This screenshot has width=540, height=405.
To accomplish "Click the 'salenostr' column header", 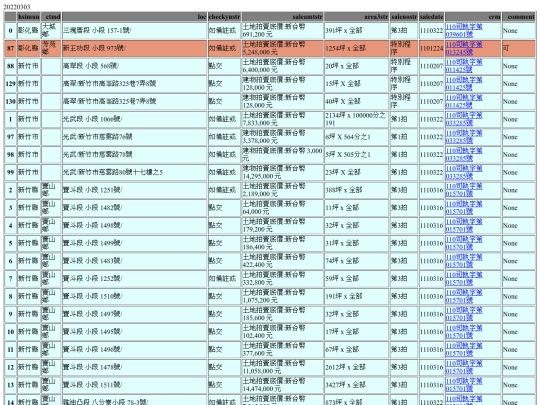I will coord(404,17).
